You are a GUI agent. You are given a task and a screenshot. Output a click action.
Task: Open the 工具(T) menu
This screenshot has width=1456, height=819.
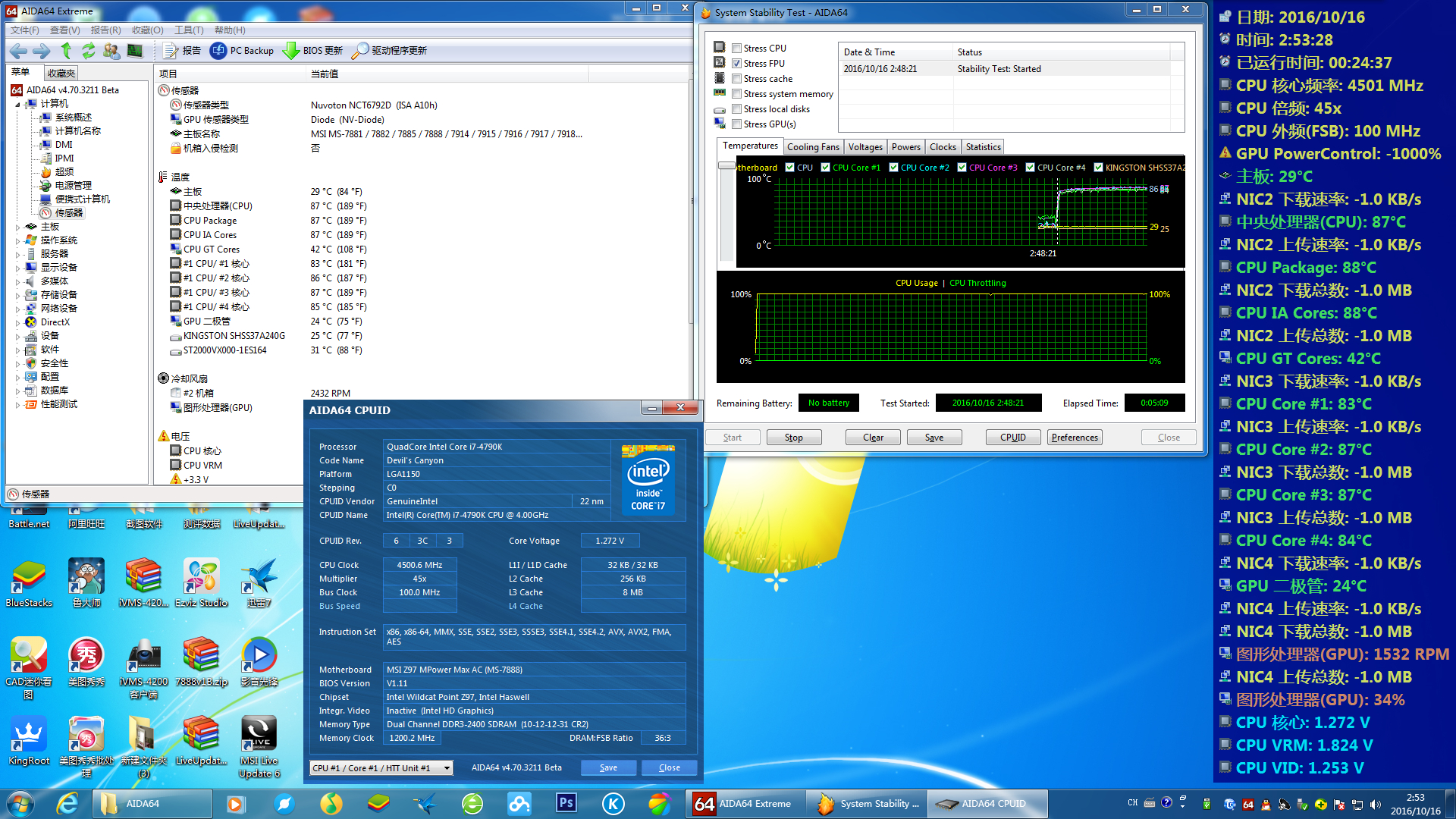coord(189,30)
